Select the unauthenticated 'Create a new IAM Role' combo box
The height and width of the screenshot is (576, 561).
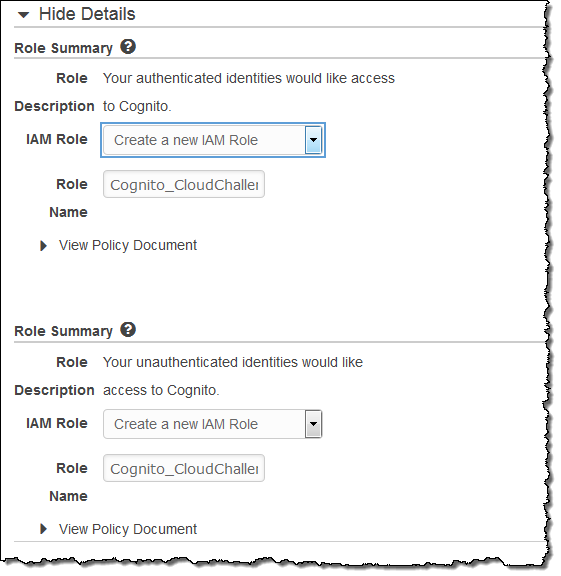pyautogui.click(x=213, y=424)
